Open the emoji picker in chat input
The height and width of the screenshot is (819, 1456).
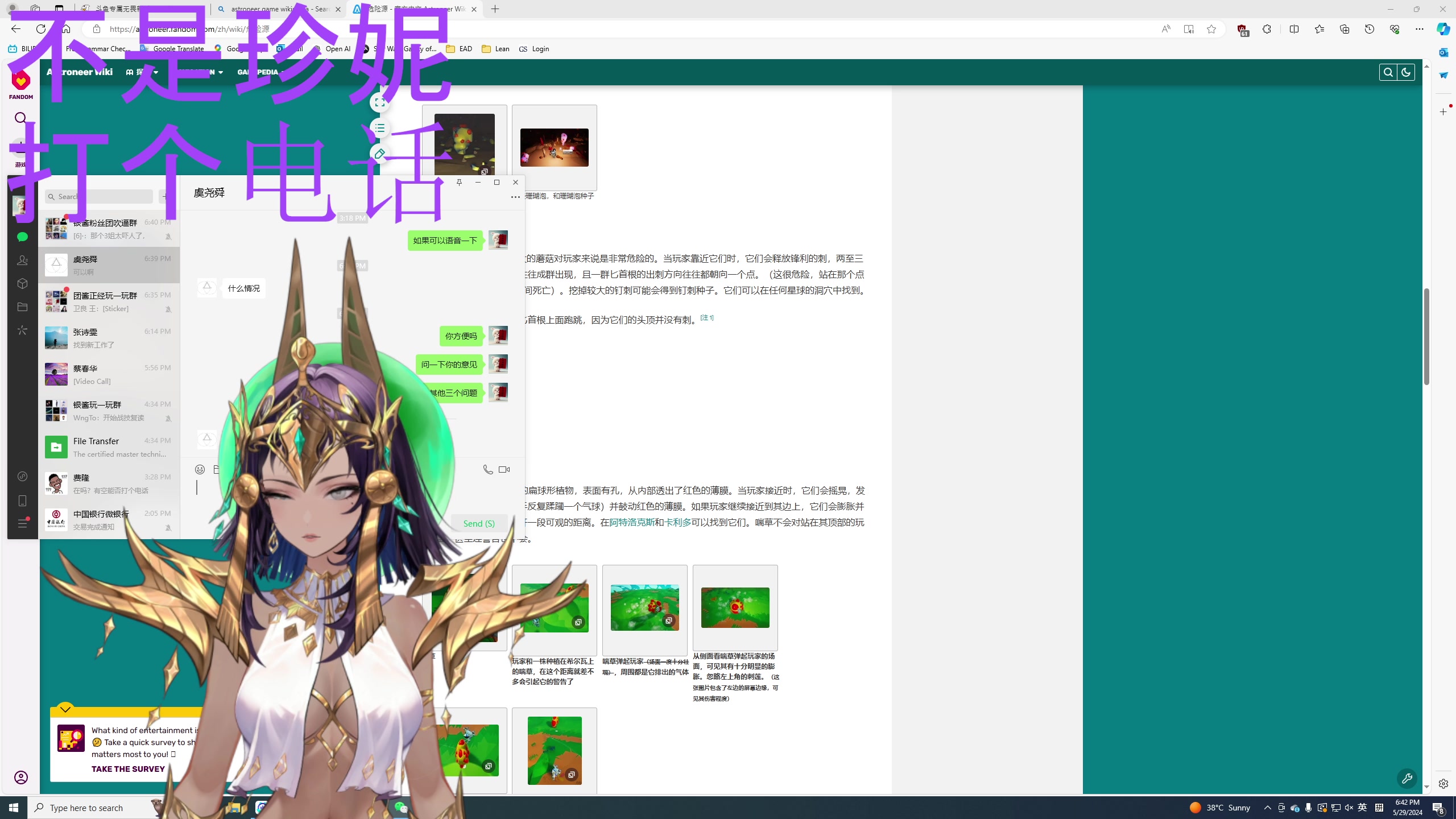(x=200, y=469)
